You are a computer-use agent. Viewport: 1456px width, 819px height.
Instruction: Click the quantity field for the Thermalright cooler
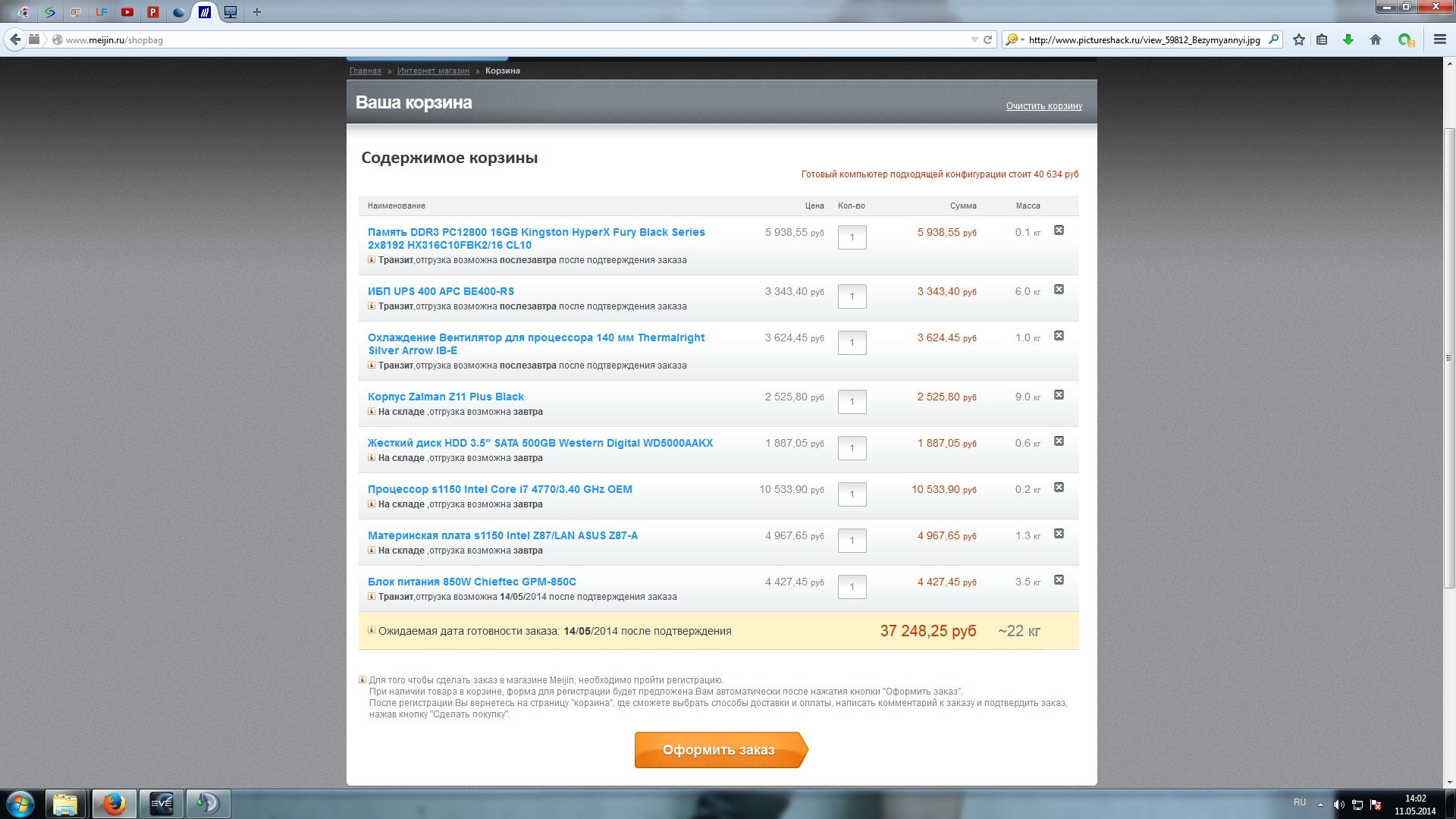coord(852,343)
